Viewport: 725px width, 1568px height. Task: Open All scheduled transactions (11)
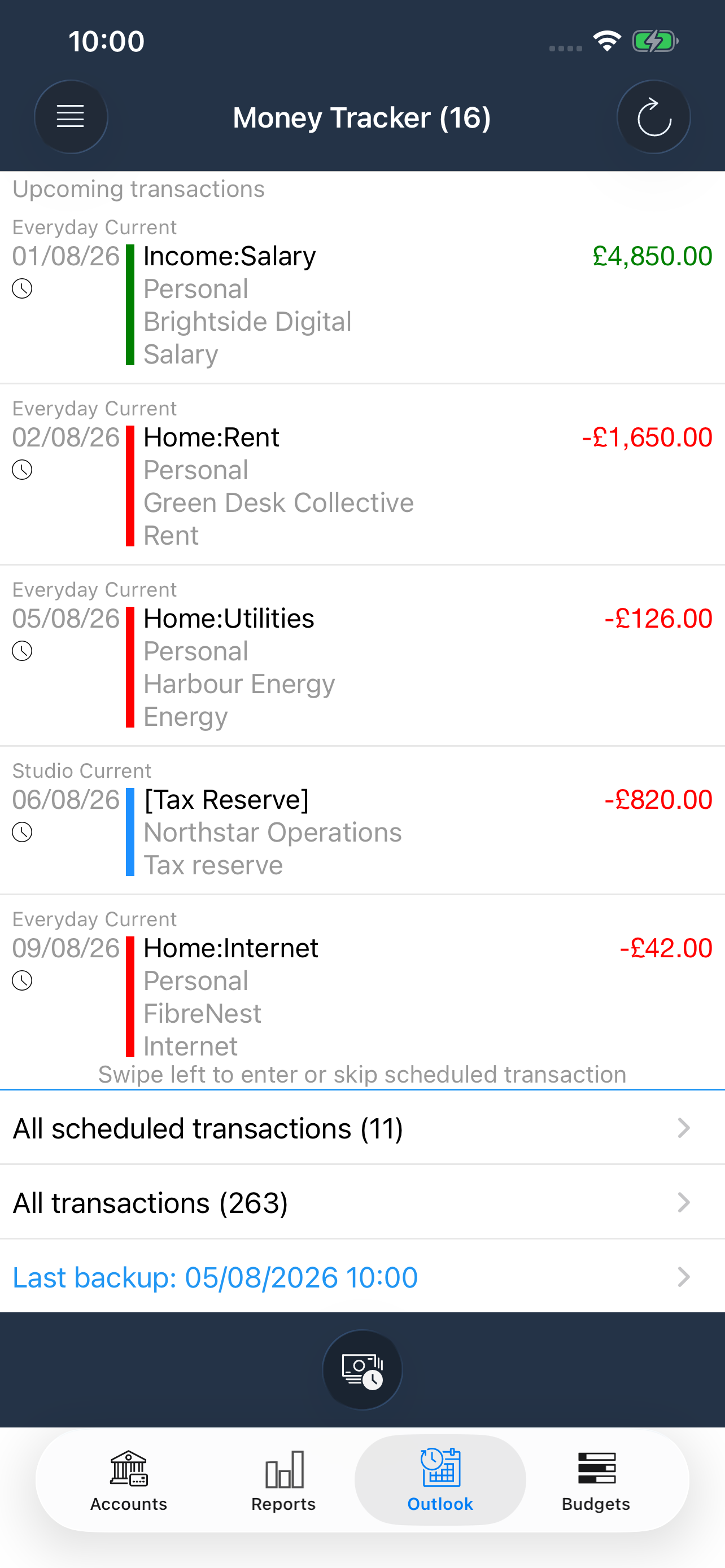click(362, 1128)
